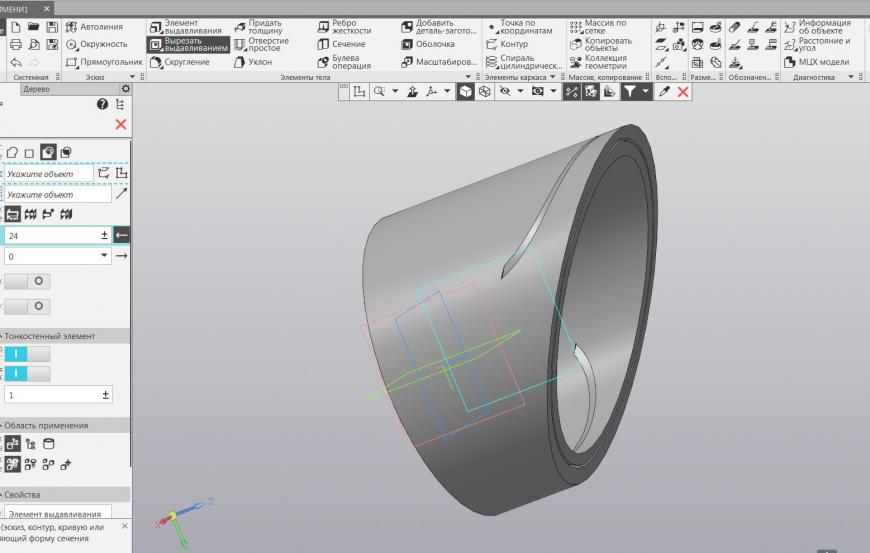Open МЦХ модели mass properties

pos(817,62)
